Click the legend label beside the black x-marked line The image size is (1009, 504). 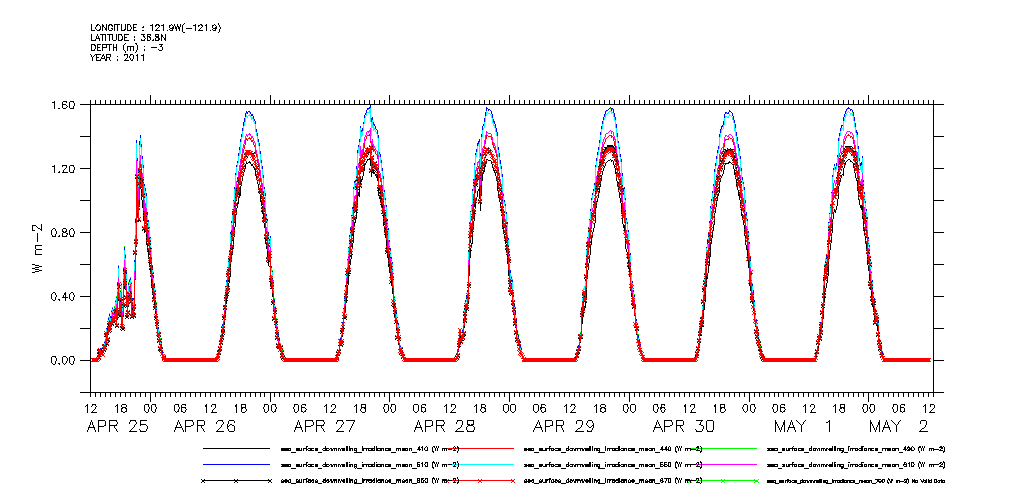click(370, 481)
